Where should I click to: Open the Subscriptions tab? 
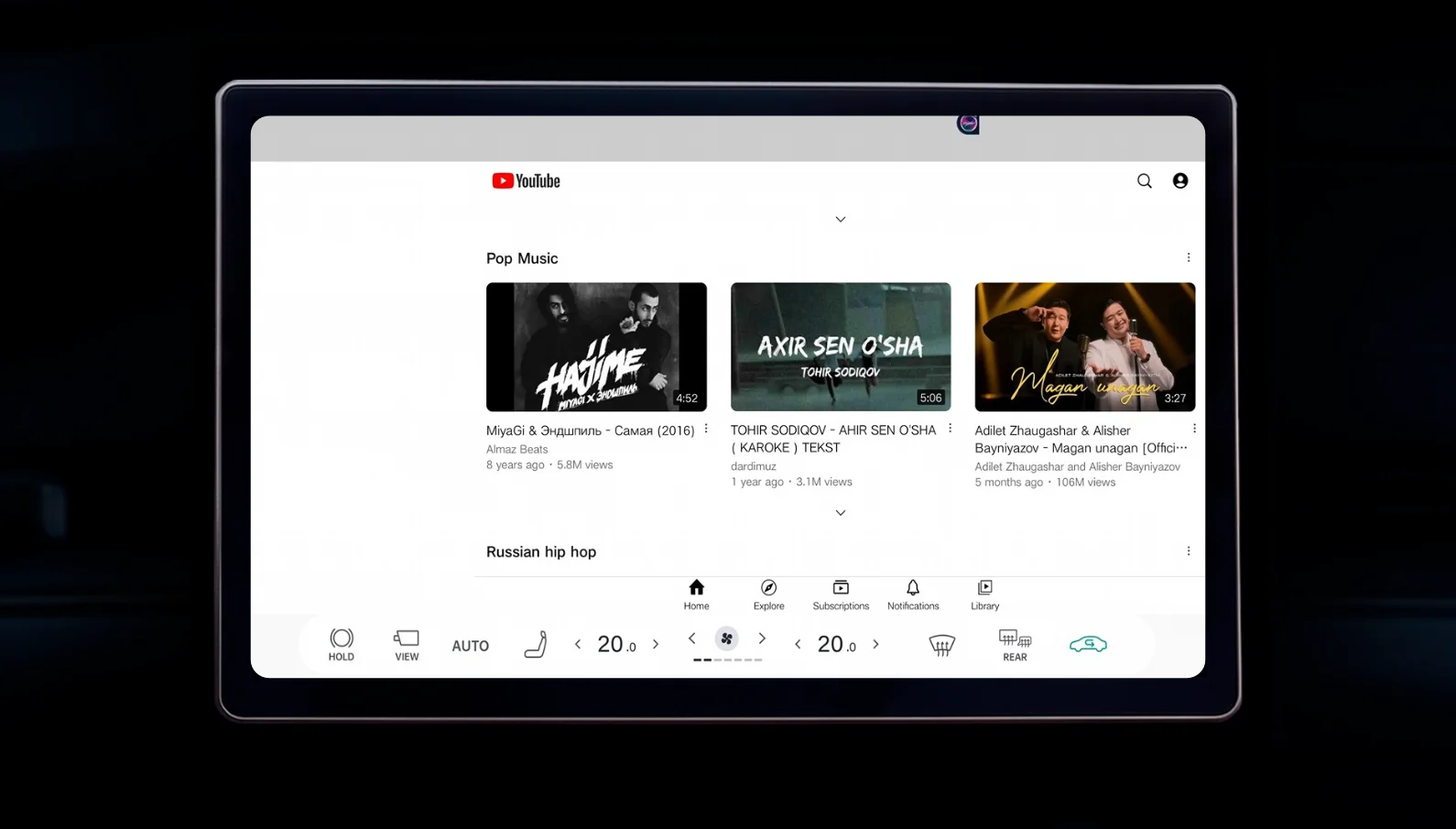coord(841,594)
